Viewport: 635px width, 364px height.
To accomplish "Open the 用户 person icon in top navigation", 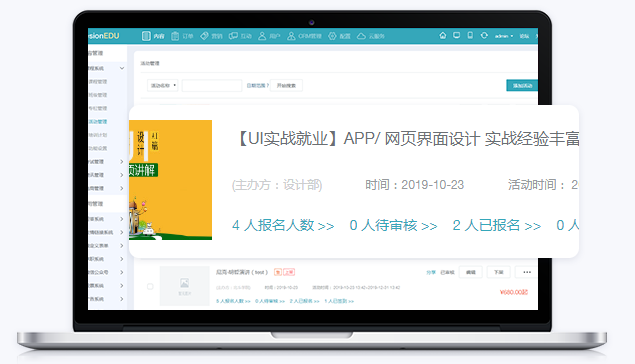I will pyautogui.click(x=262, y=36).
